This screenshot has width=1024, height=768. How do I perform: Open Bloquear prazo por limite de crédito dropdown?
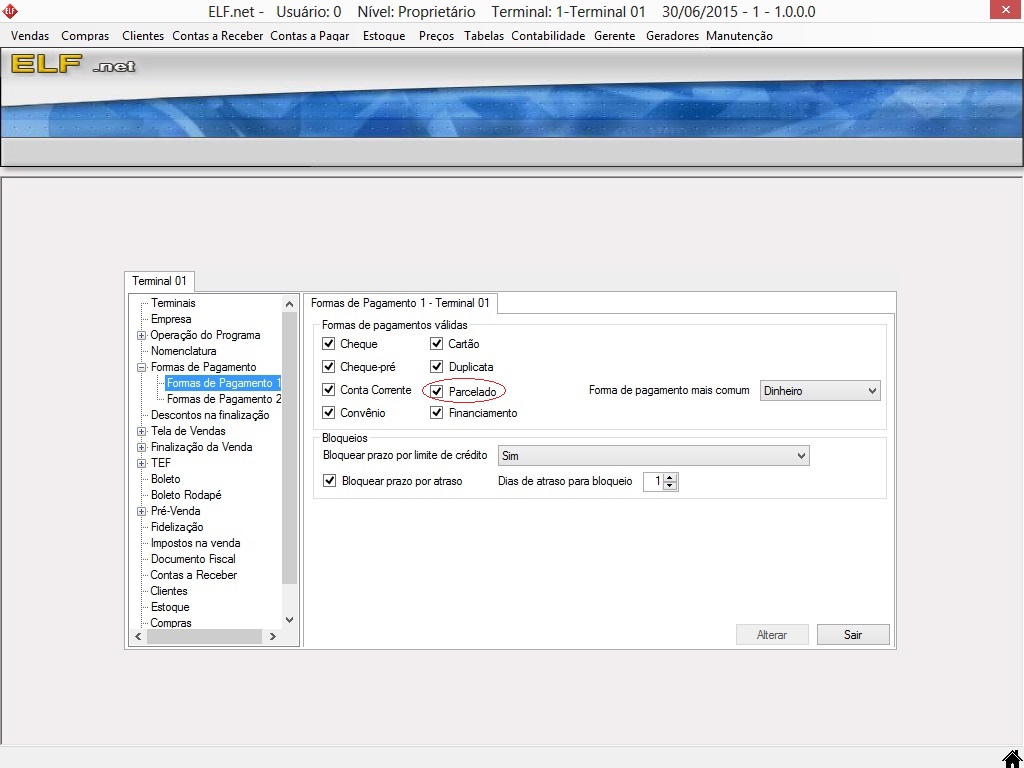pyautogui.click(x=800, y=456)
